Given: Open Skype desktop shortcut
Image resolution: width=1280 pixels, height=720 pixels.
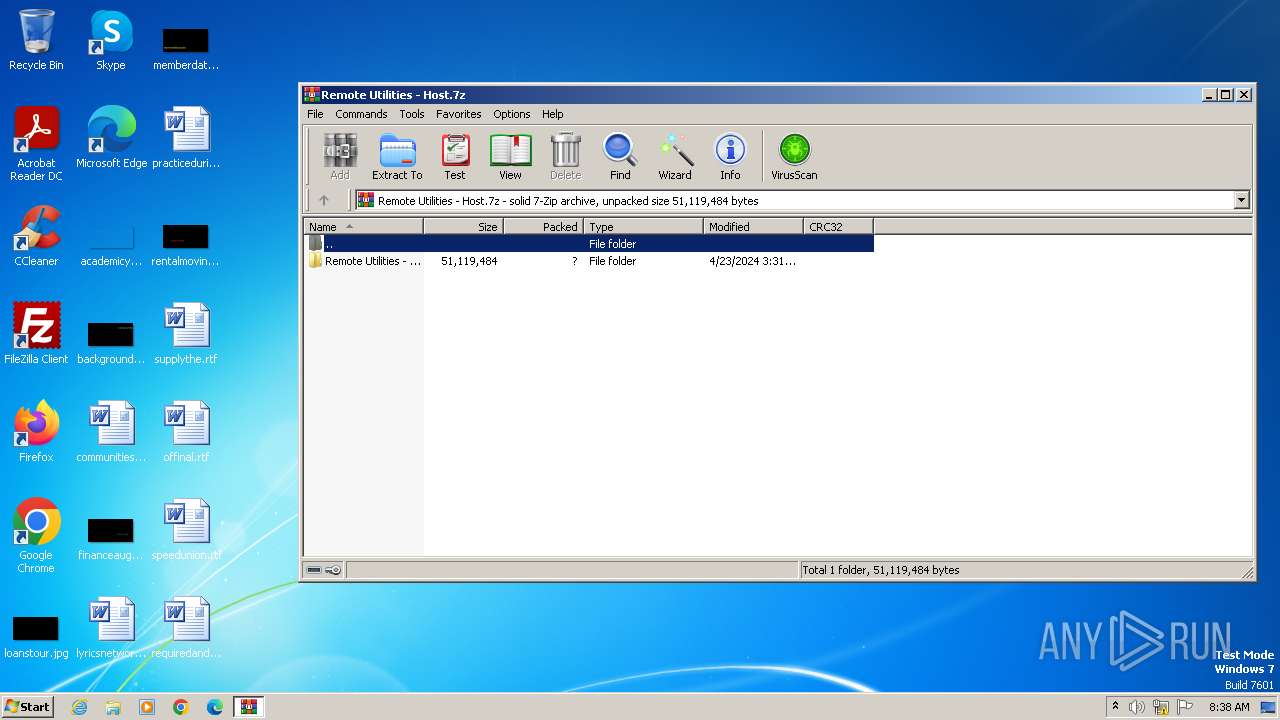Looking at the screenshot, I should (x=110, y=40).
